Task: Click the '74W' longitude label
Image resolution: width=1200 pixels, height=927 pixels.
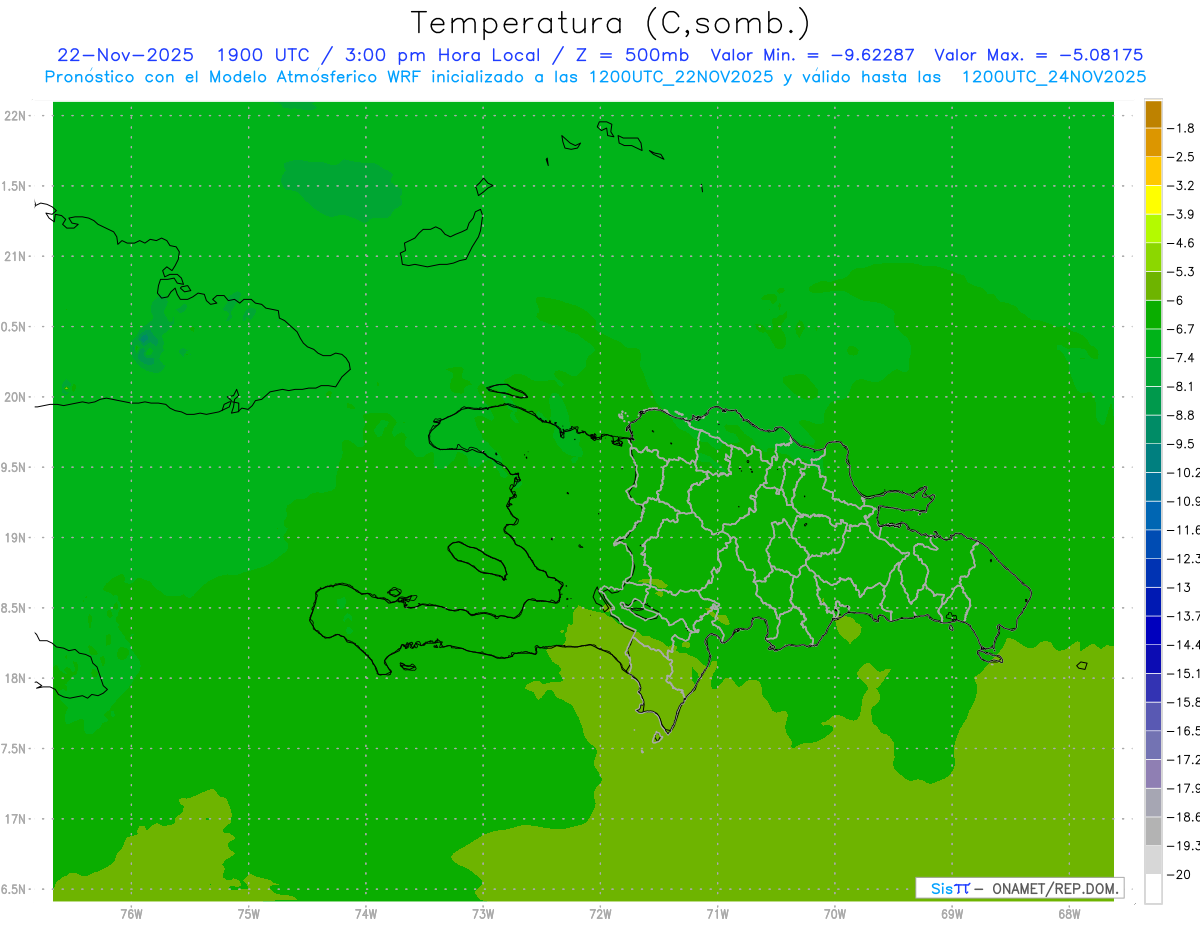Action: [366, 913]
